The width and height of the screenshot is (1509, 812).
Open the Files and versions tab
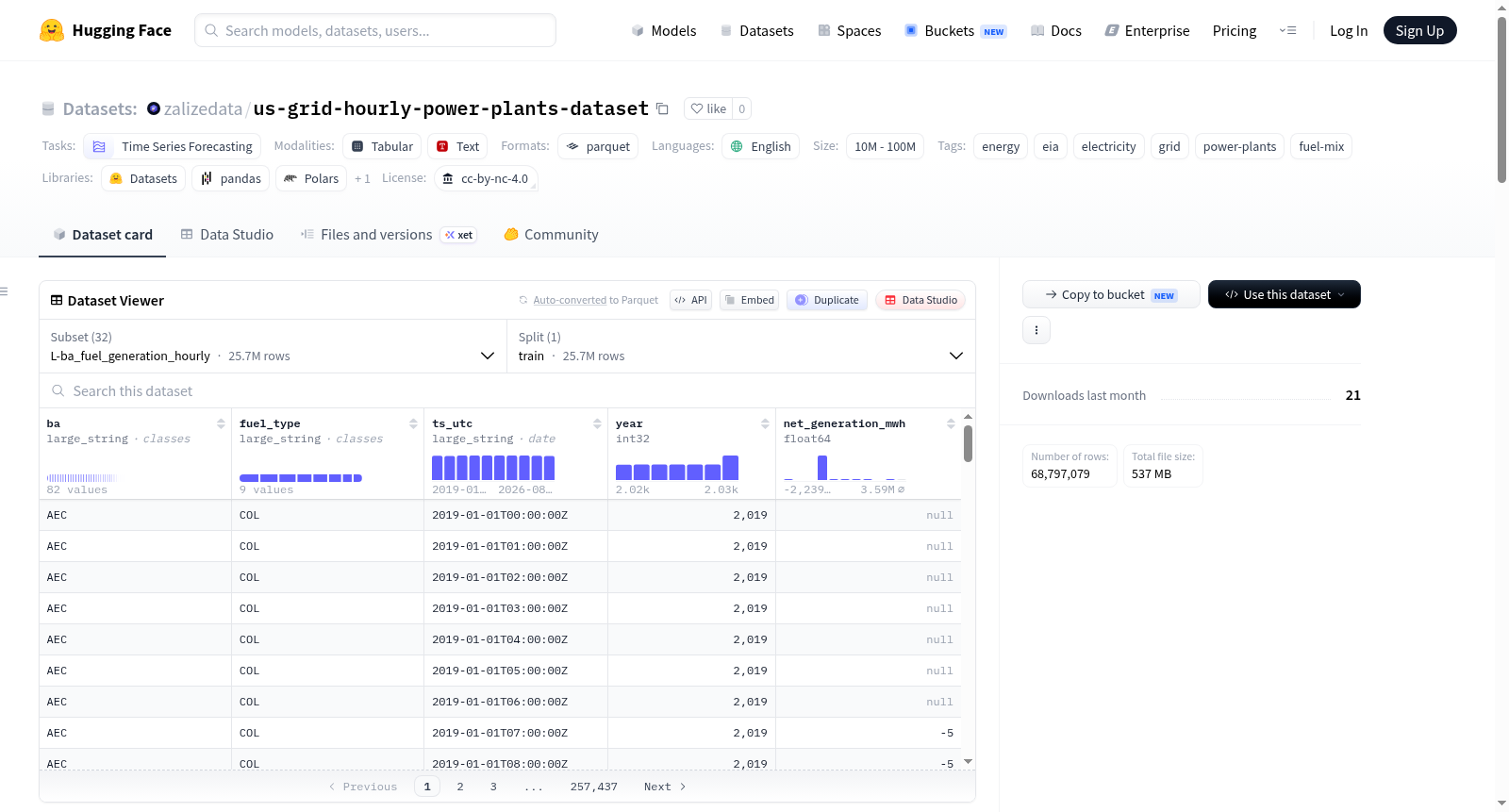pos(388,235)
